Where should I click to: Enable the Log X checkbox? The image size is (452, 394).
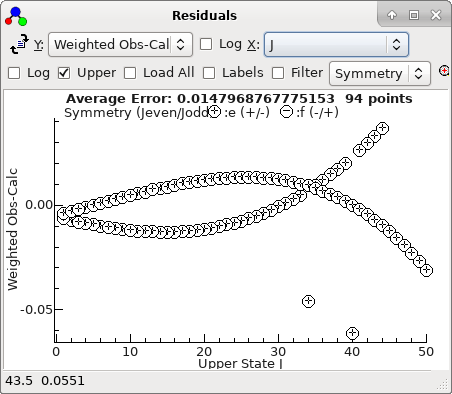click(206, 44)
